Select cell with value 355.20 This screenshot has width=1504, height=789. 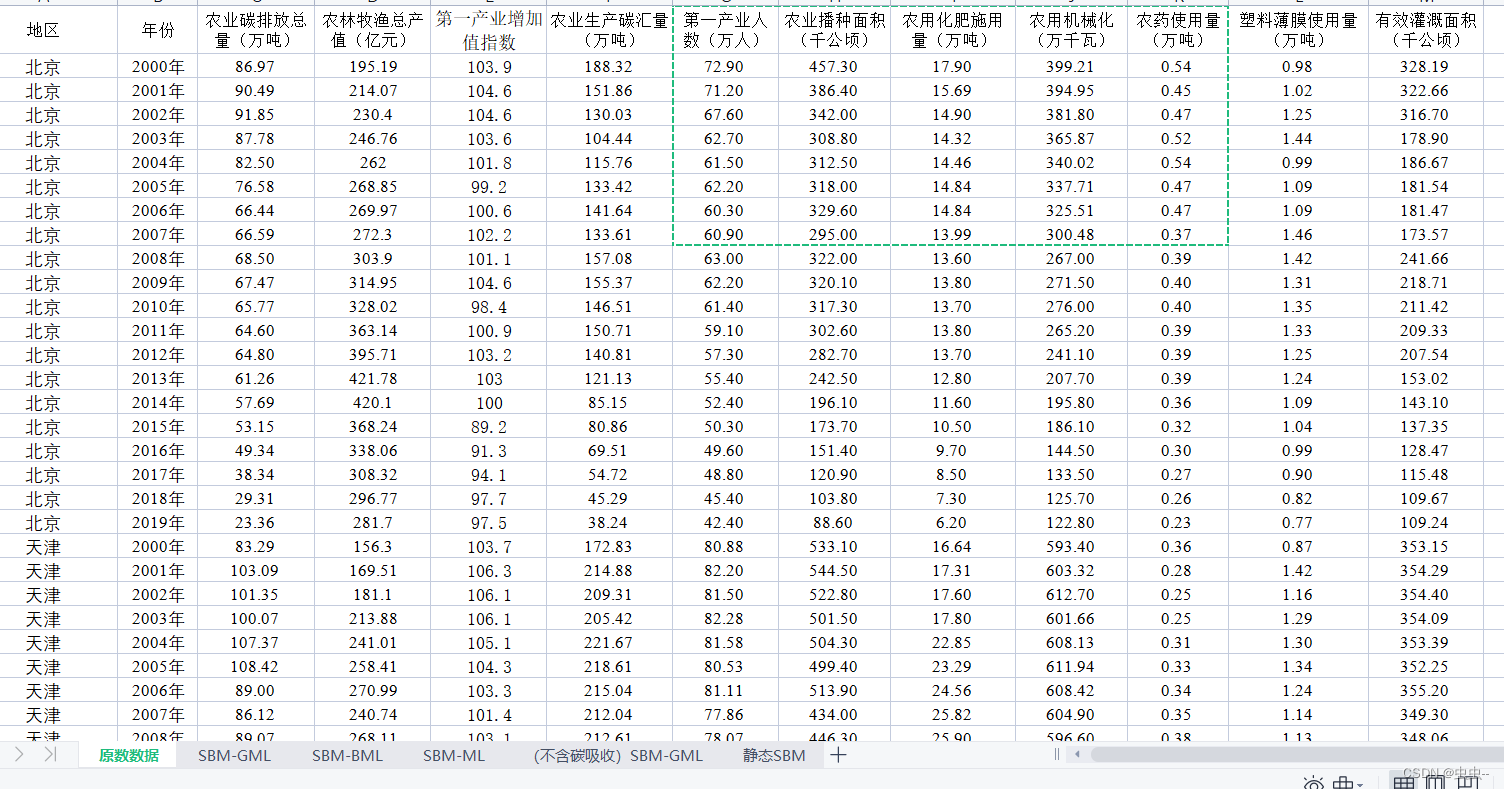tap(1426, 691)
